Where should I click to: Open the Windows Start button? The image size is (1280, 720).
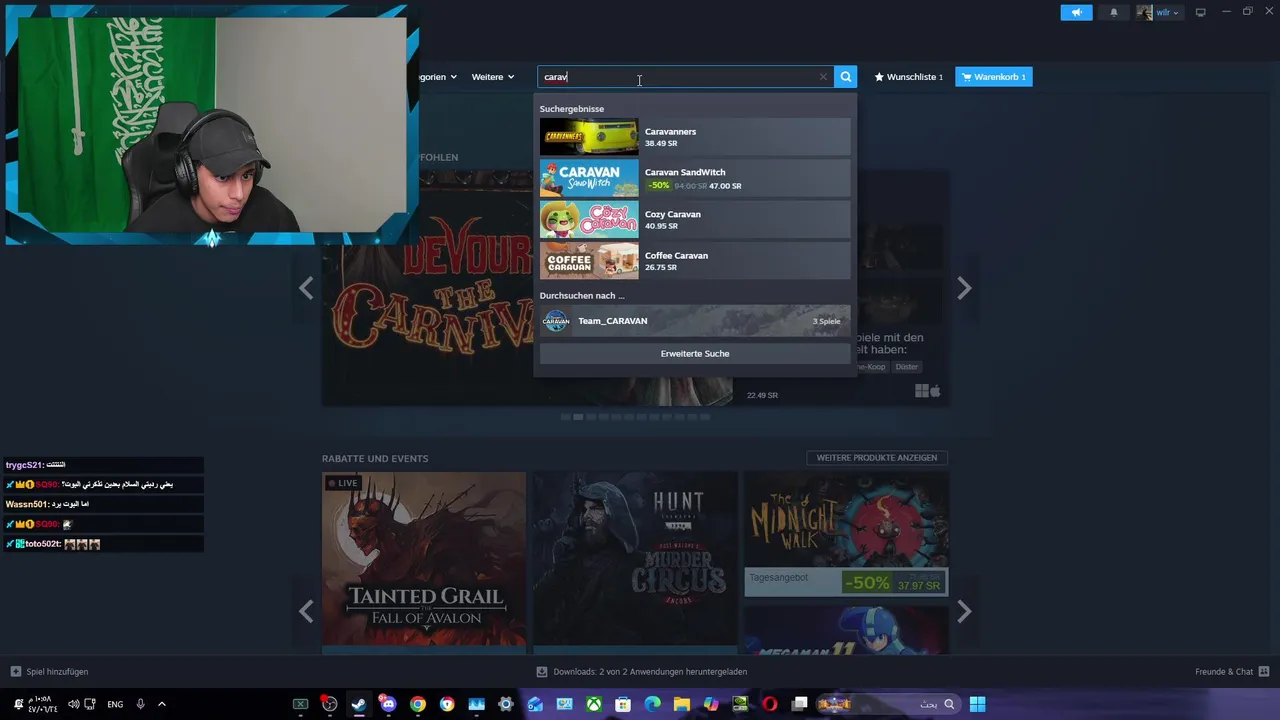coord(977,704)
